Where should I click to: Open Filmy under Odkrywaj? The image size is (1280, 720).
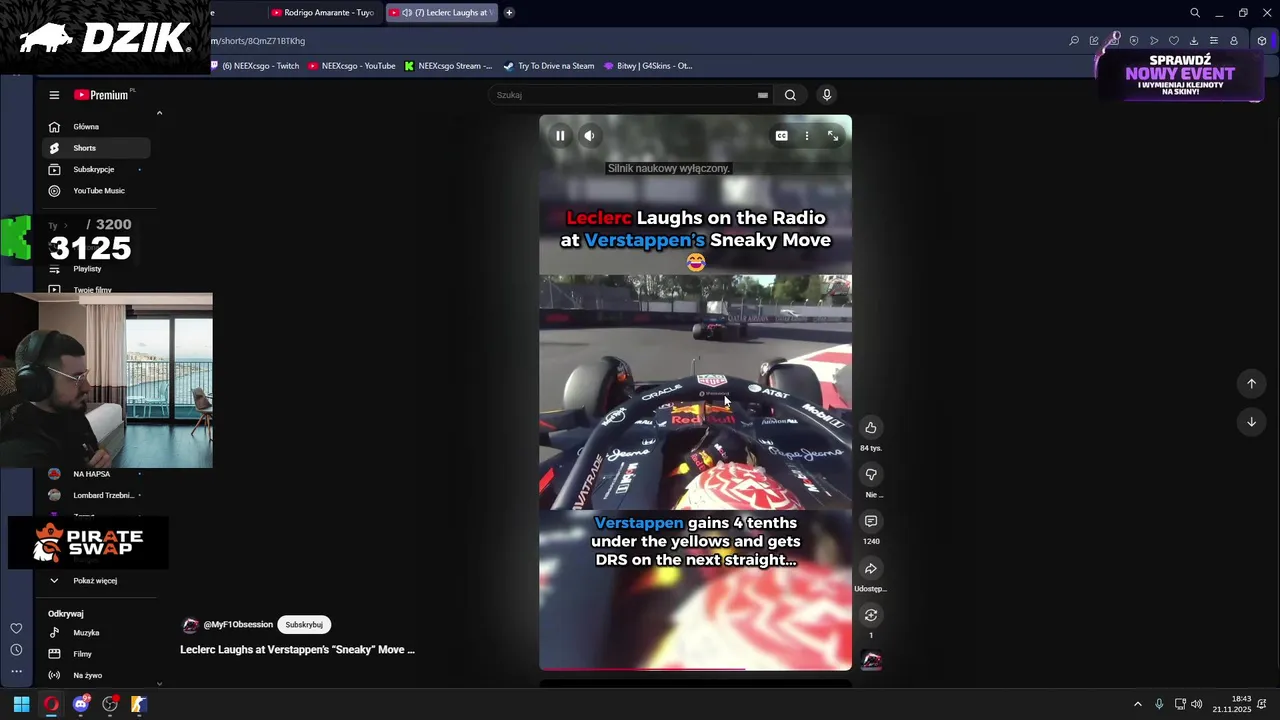point(96,654)
